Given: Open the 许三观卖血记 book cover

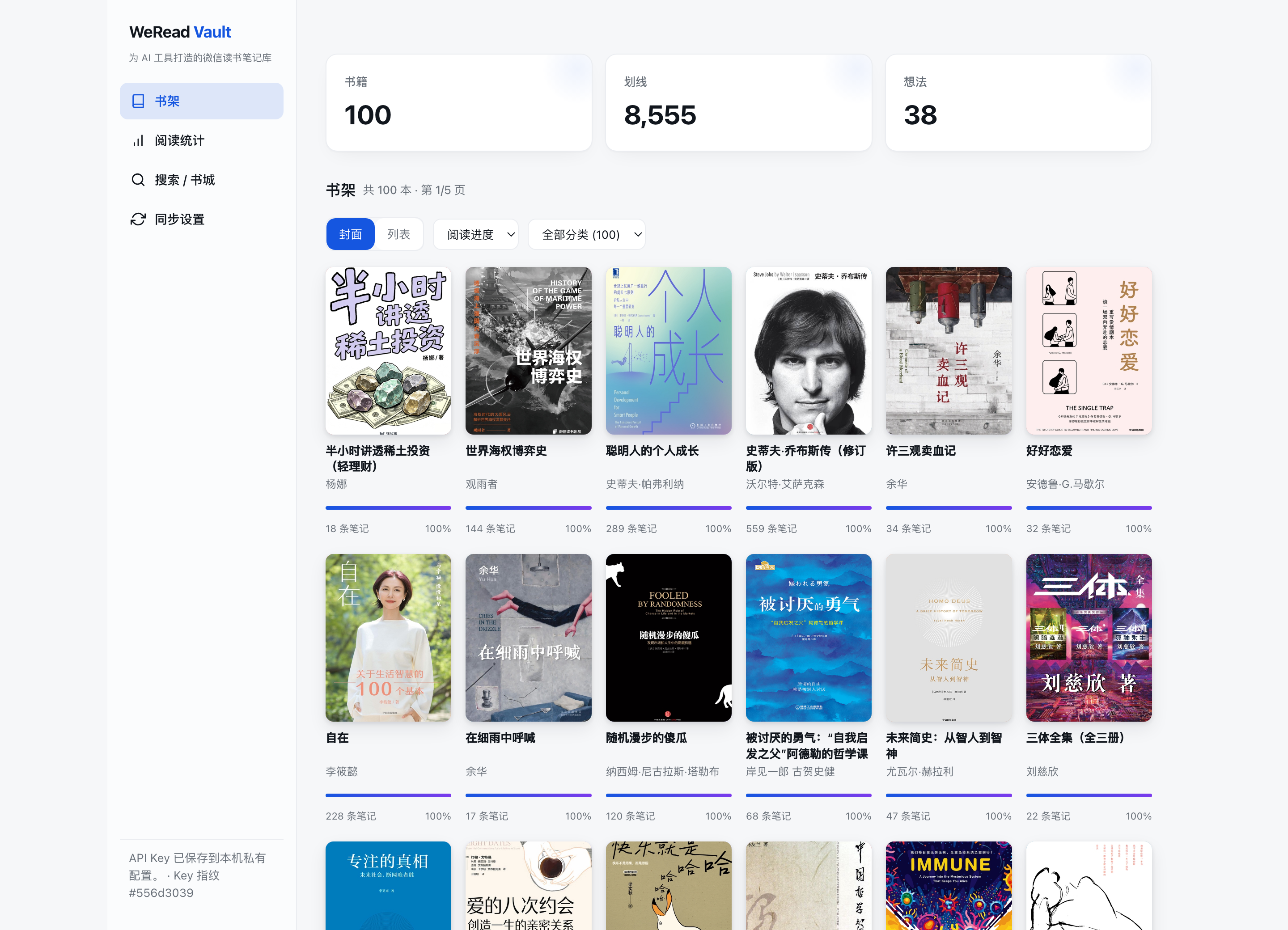Looking at the screenshot, I should [949, 351].
